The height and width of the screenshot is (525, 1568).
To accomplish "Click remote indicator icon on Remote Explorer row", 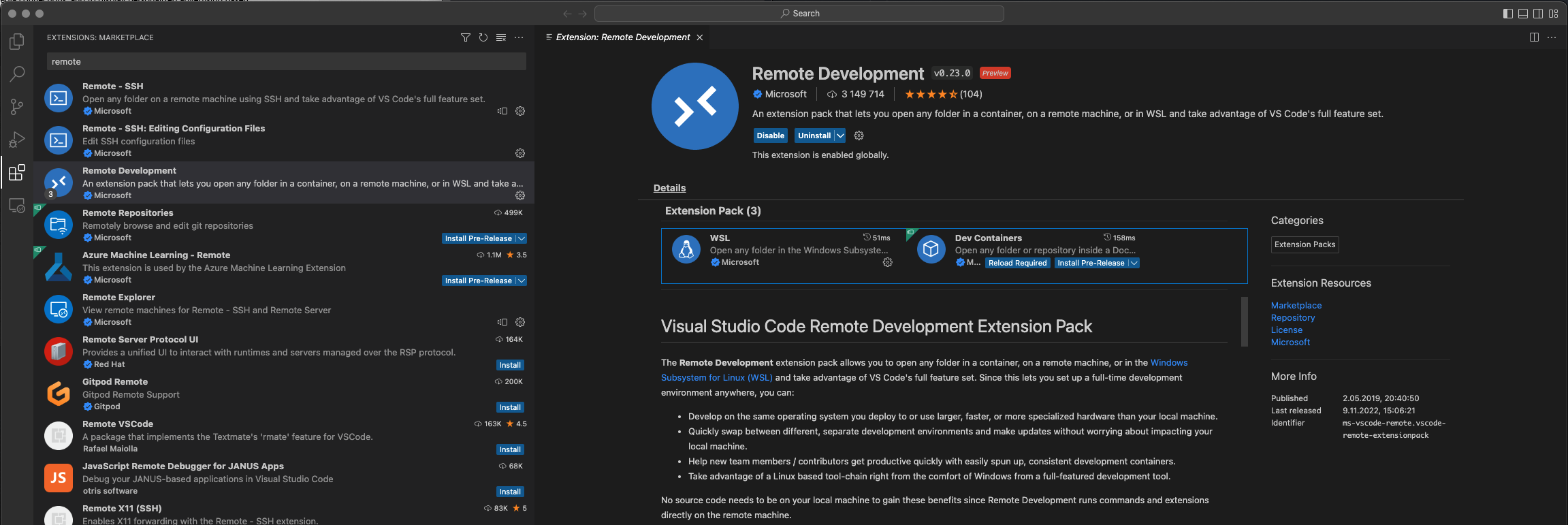I will [502, 322].
